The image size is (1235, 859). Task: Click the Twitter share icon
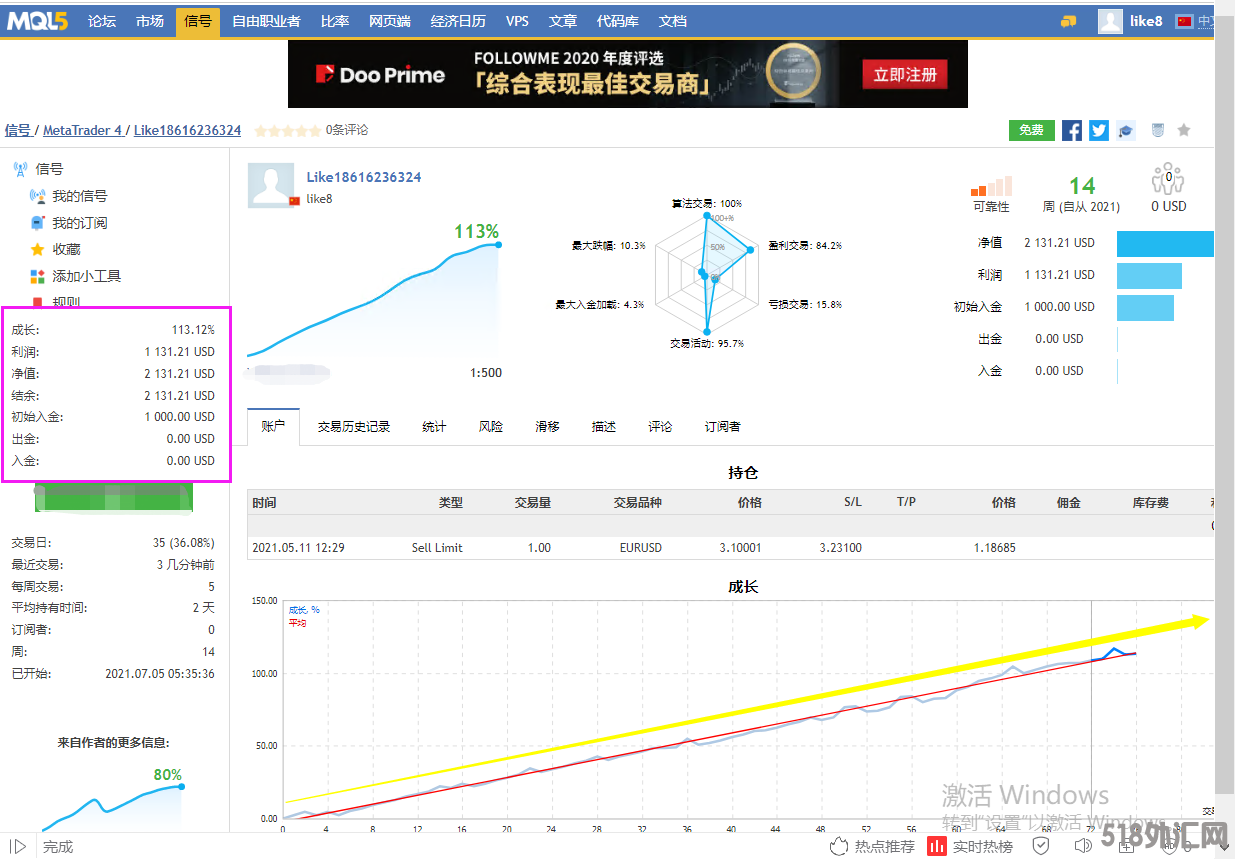tap(1099, 130)
